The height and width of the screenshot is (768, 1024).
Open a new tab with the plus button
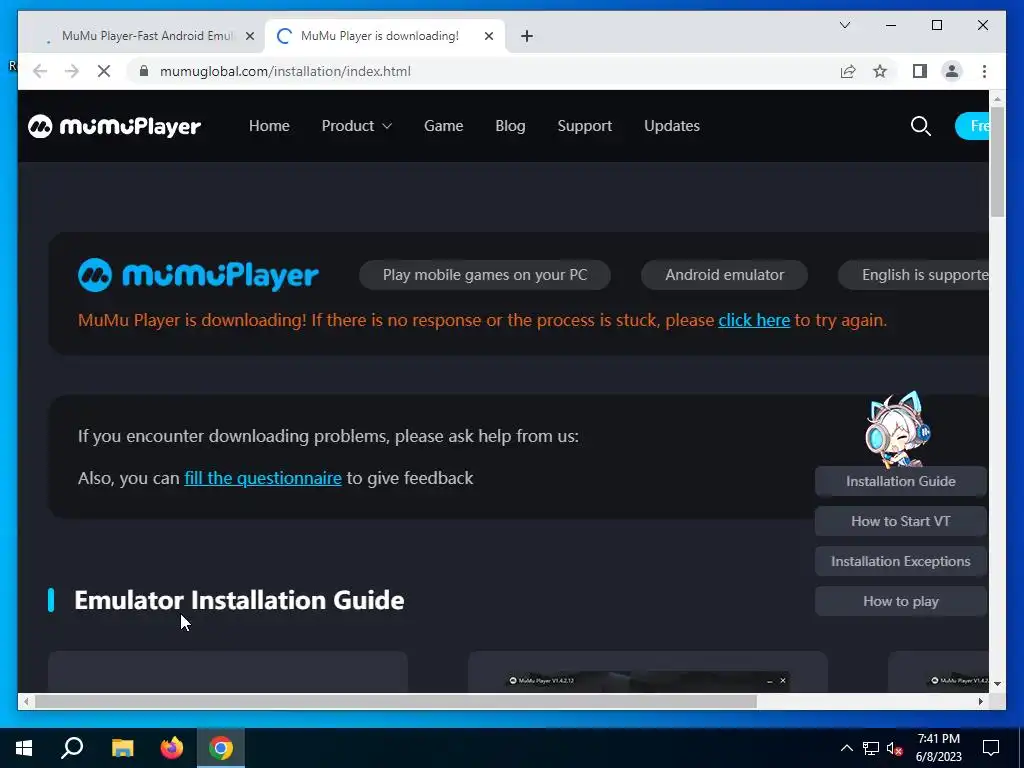pyautogui.click(x=527, y=36)
